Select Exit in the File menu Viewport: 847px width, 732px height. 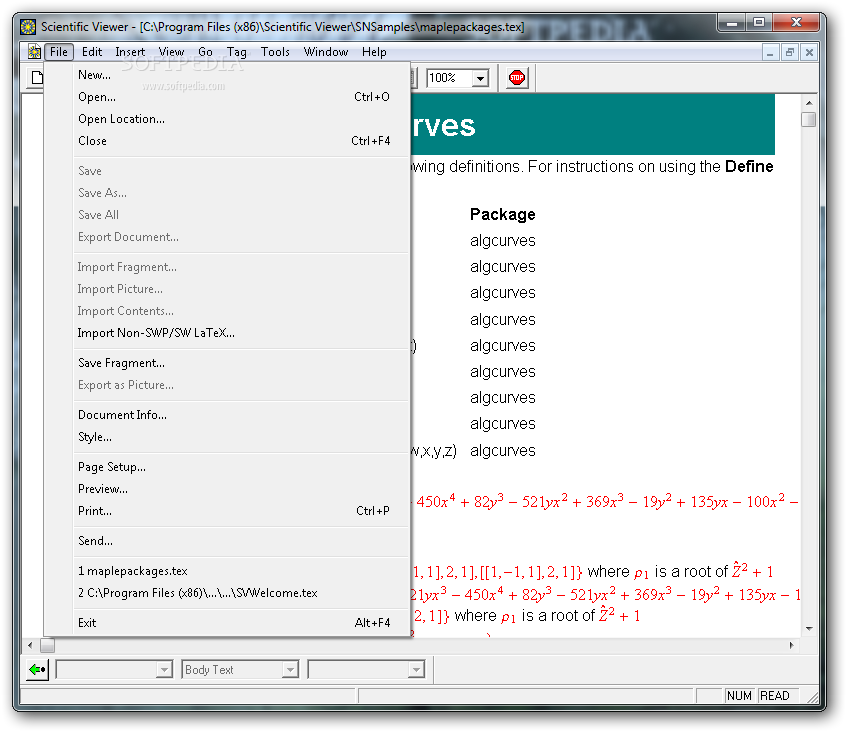(x=227, y=623)
